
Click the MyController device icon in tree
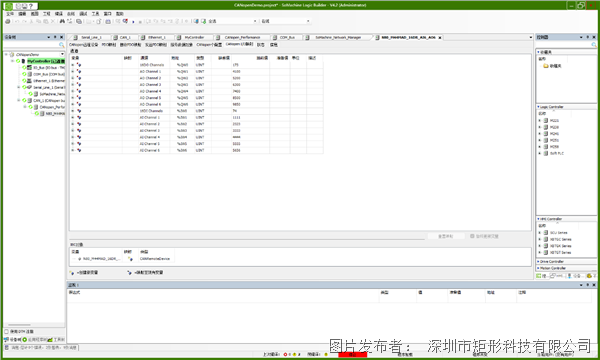(23, 61)
